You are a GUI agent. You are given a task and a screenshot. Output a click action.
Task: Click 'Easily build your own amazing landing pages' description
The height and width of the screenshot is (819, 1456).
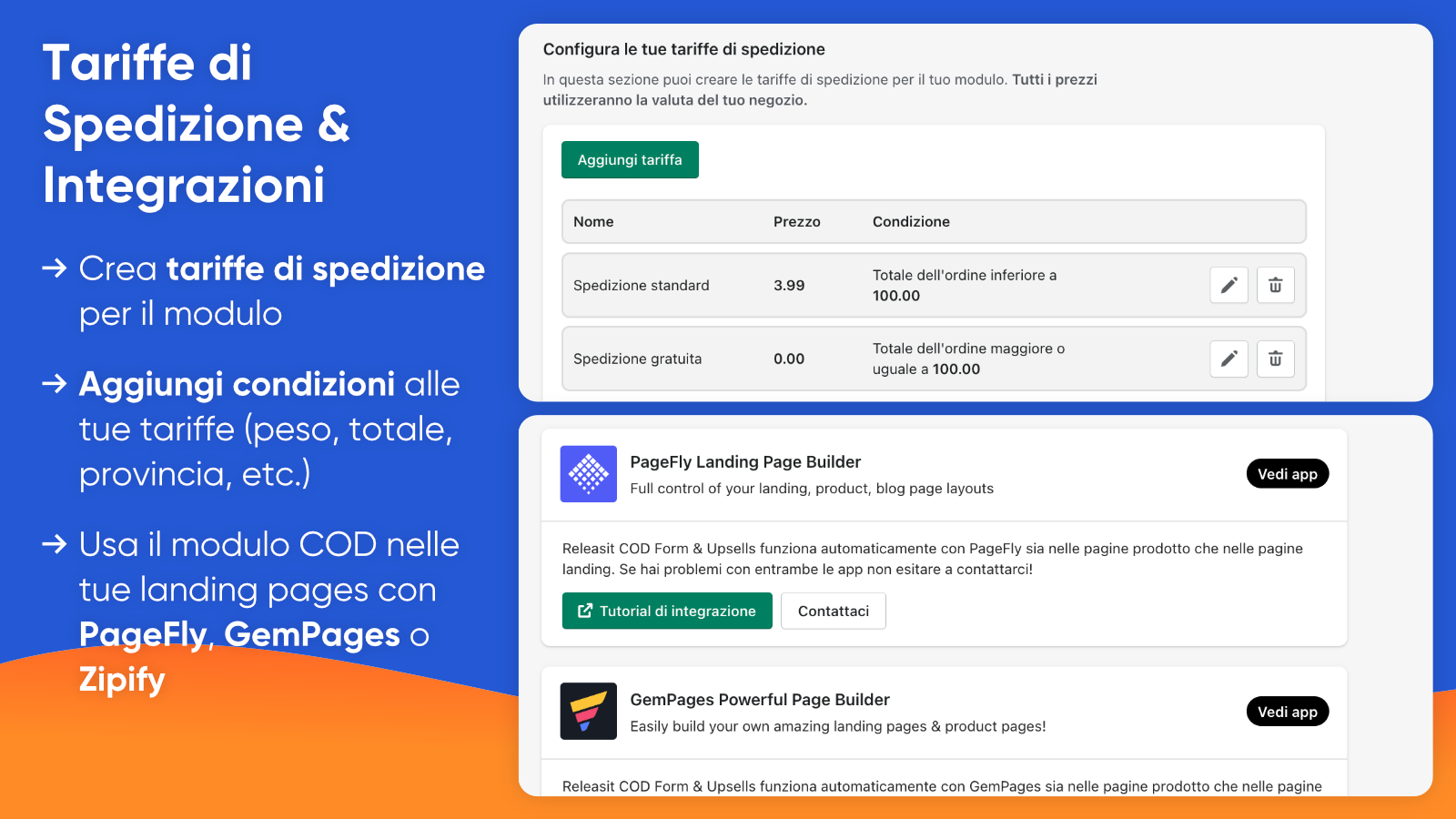click(x=838, y=726)
